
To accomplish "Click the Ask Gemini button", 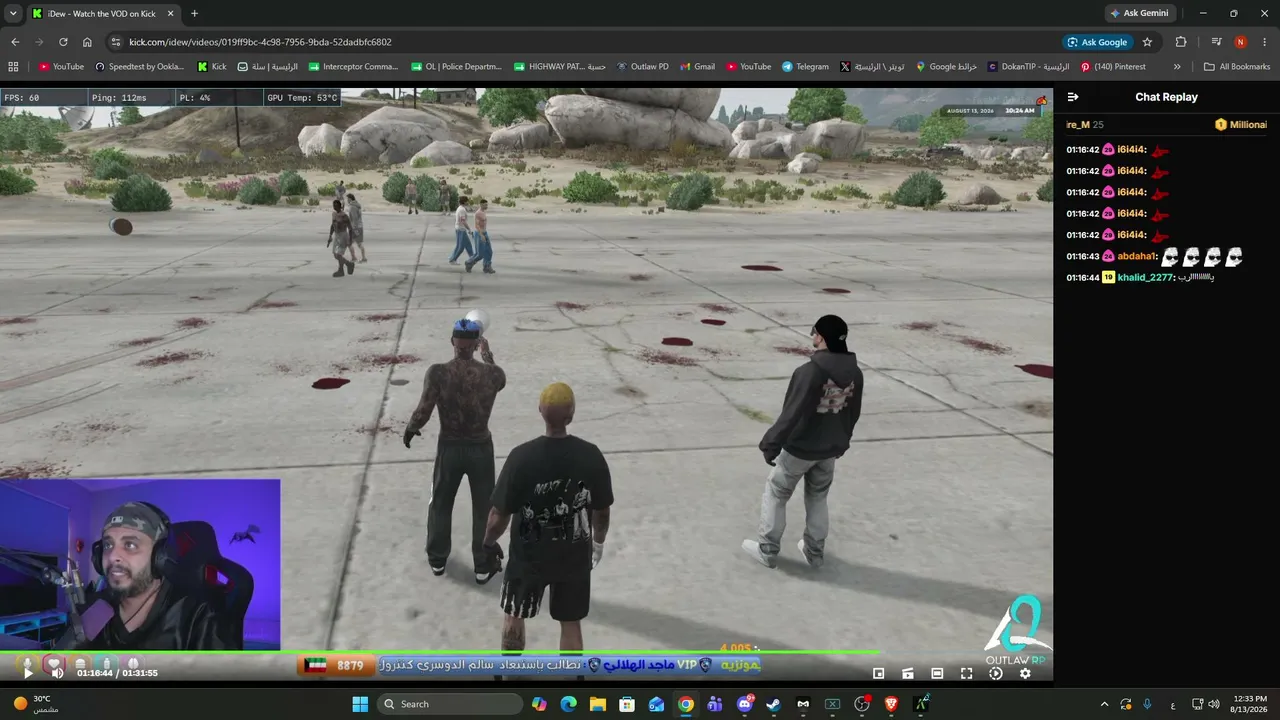I will (x=1139, y=13).
